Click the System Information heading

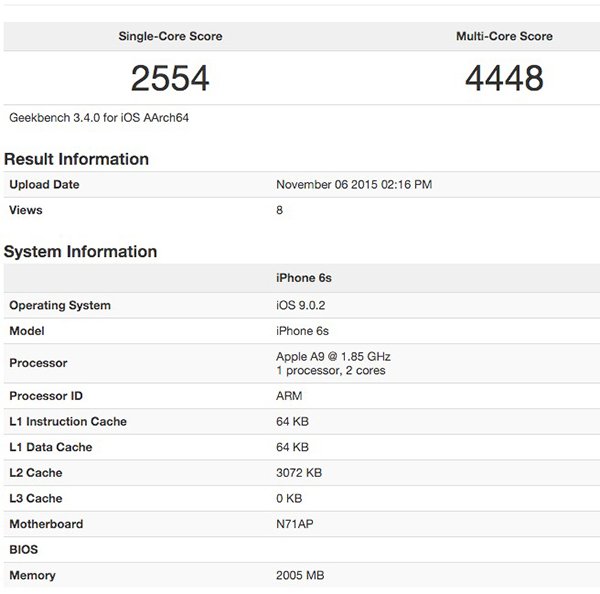(80, 251)
